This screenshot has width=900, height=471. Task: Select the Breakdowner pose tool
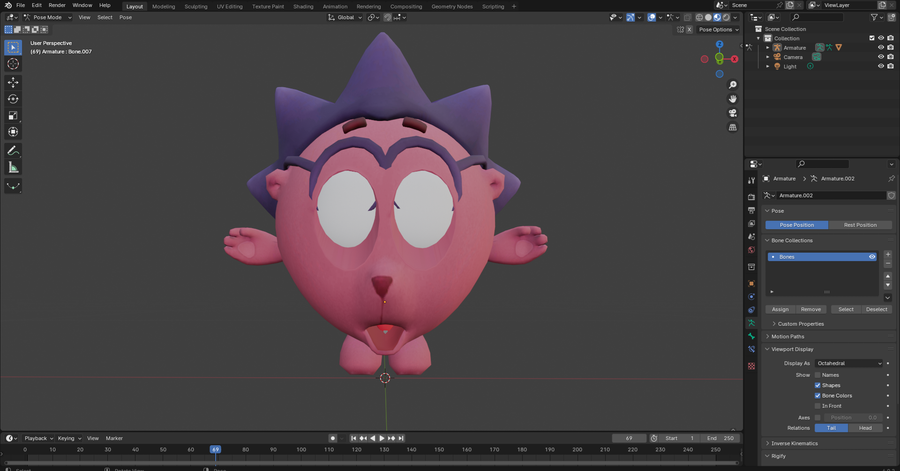pos(13,186)
